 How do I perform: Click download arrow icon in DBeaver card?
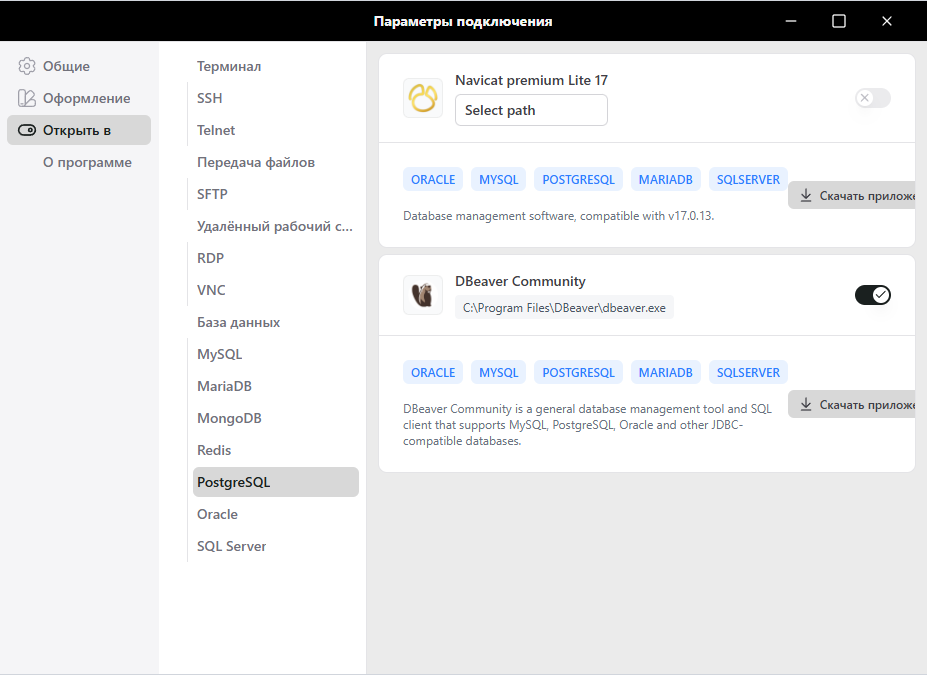tap(806, 405)
